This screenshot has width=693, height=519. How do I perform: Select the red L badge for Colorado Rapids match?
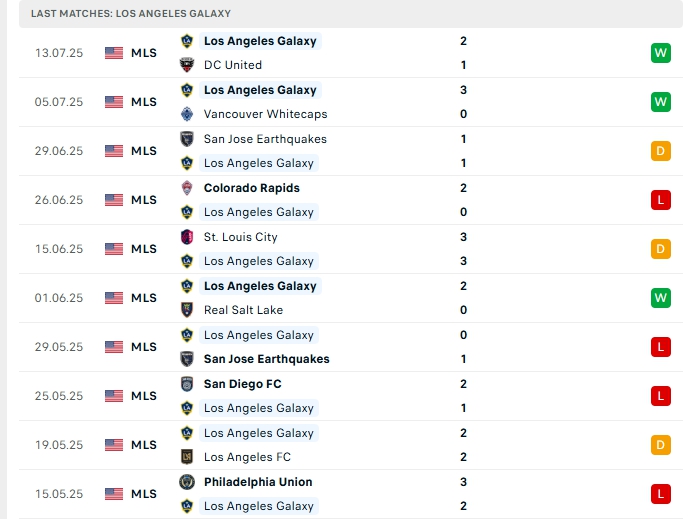[x=660, y=200]
